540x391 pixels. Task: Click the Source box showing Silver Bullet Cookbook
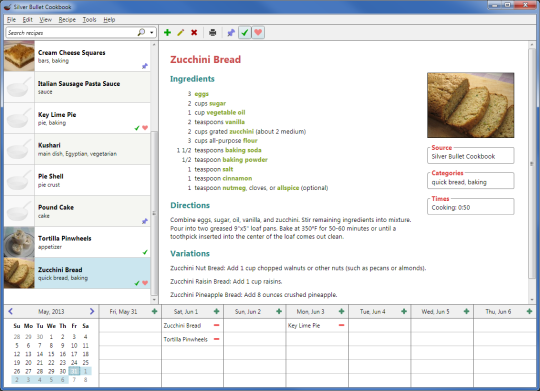click(x=470, y=156)
